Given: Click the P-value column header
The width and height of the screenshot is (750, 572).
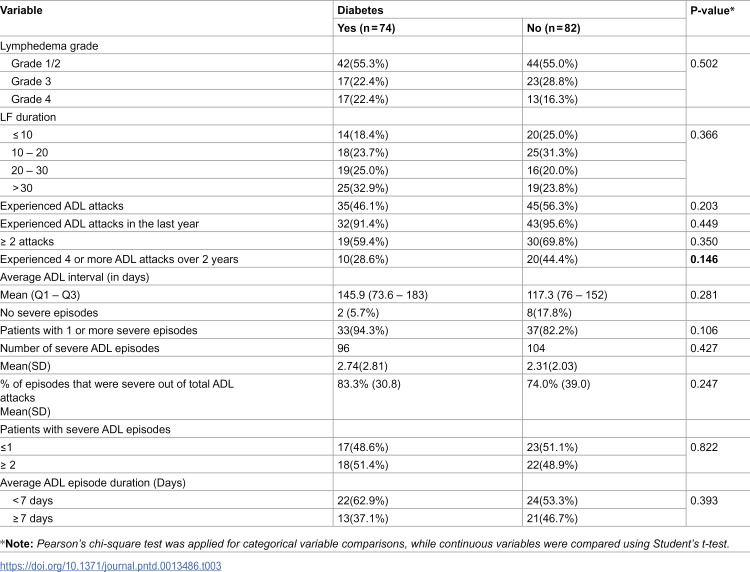Looking at the screenshot, I should click(713, 9).
